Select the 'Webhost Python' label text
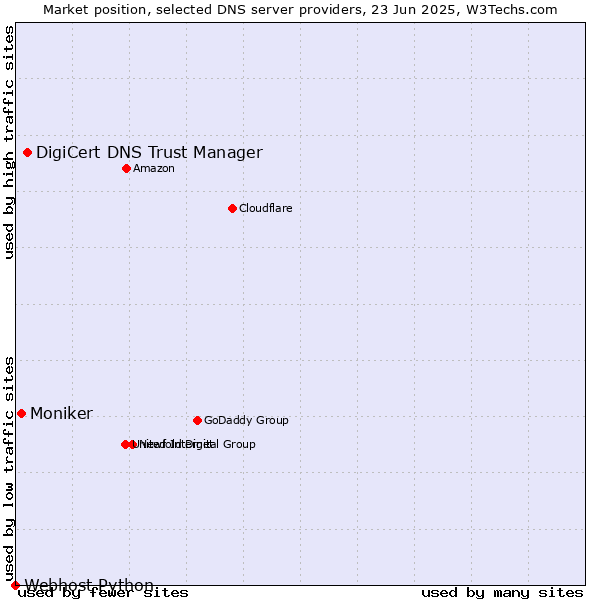The image size is (600, 600). click(x=89, y=585)
